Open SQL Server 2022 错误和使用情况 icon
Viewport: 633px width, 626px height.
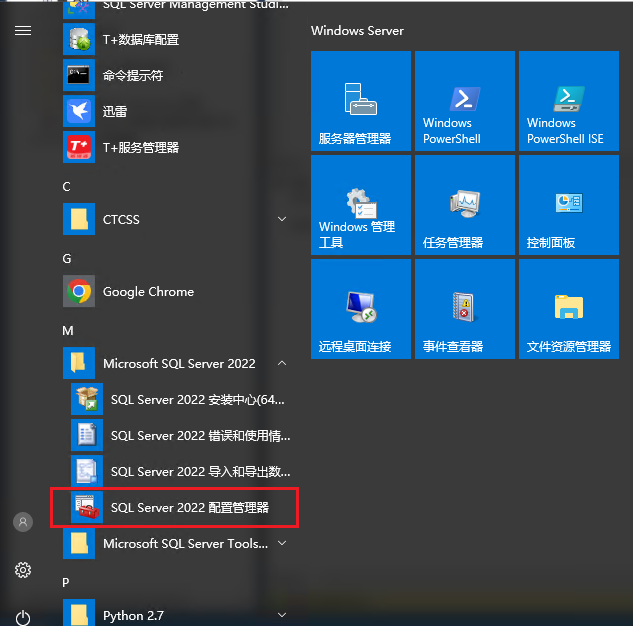coord(87,435)
